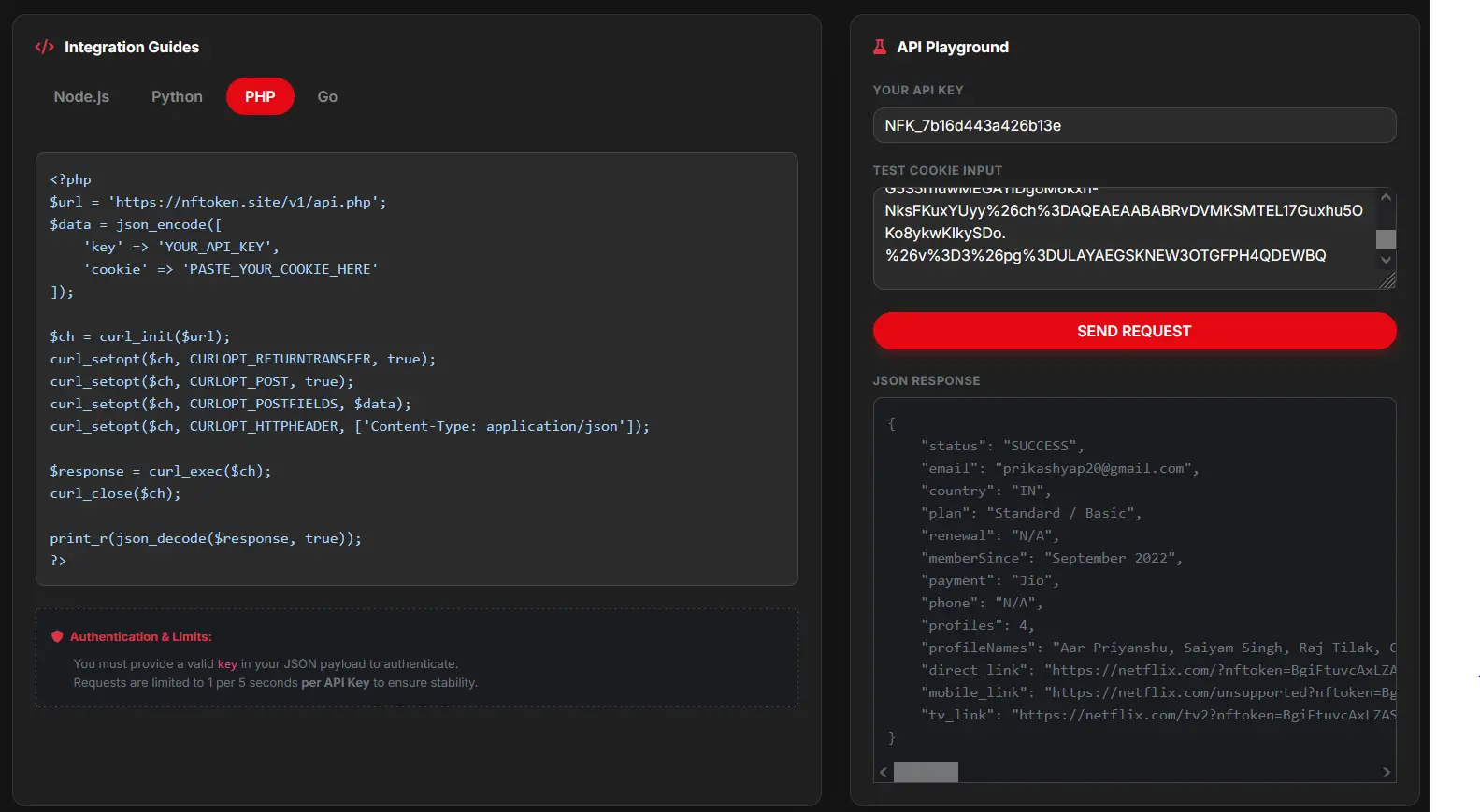Click the YOUR API KEY label
The width and height of the screenshot is (1480, 812).
tap(918, 90)
